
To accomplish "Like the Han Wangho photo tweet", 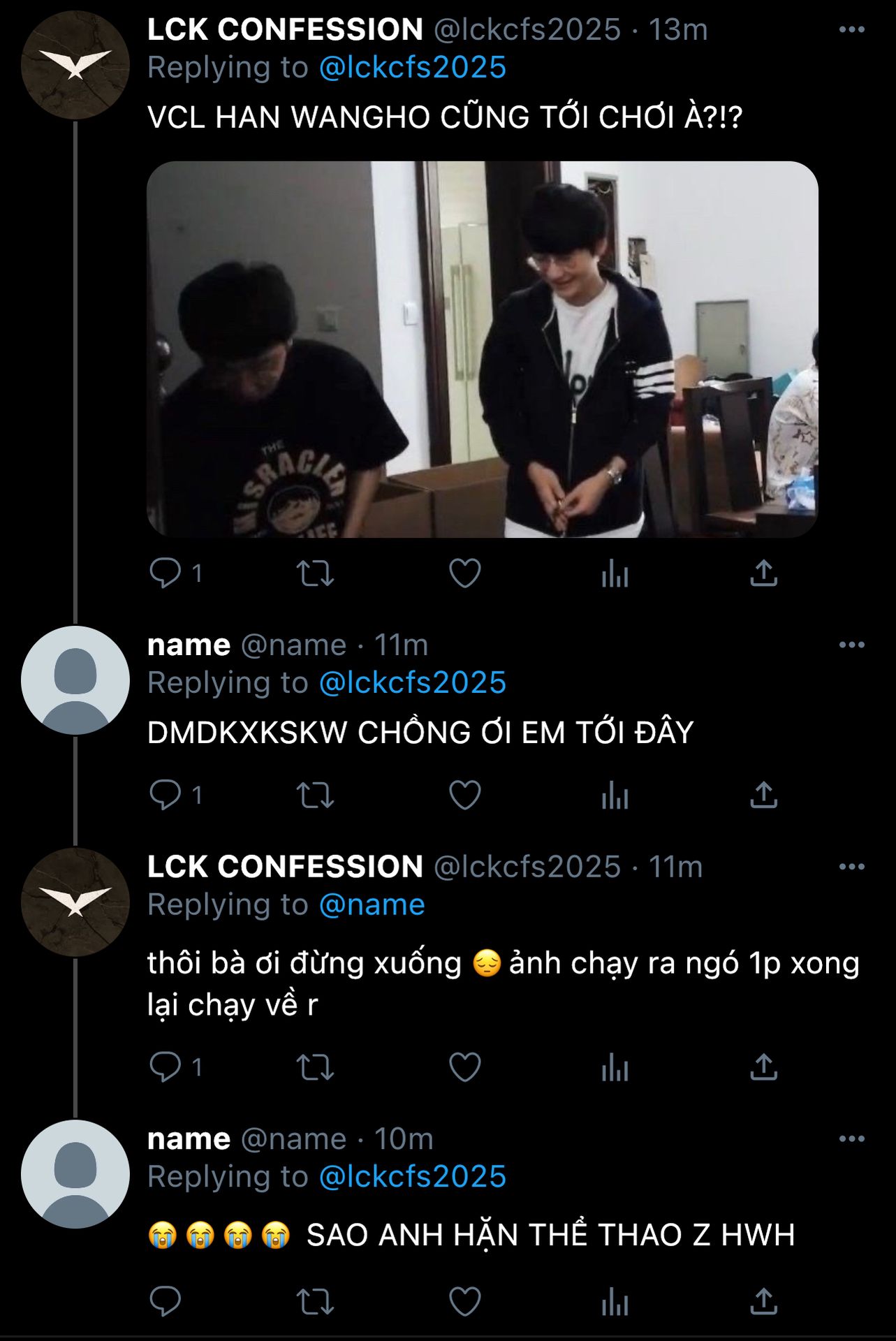I will [464, 573].
